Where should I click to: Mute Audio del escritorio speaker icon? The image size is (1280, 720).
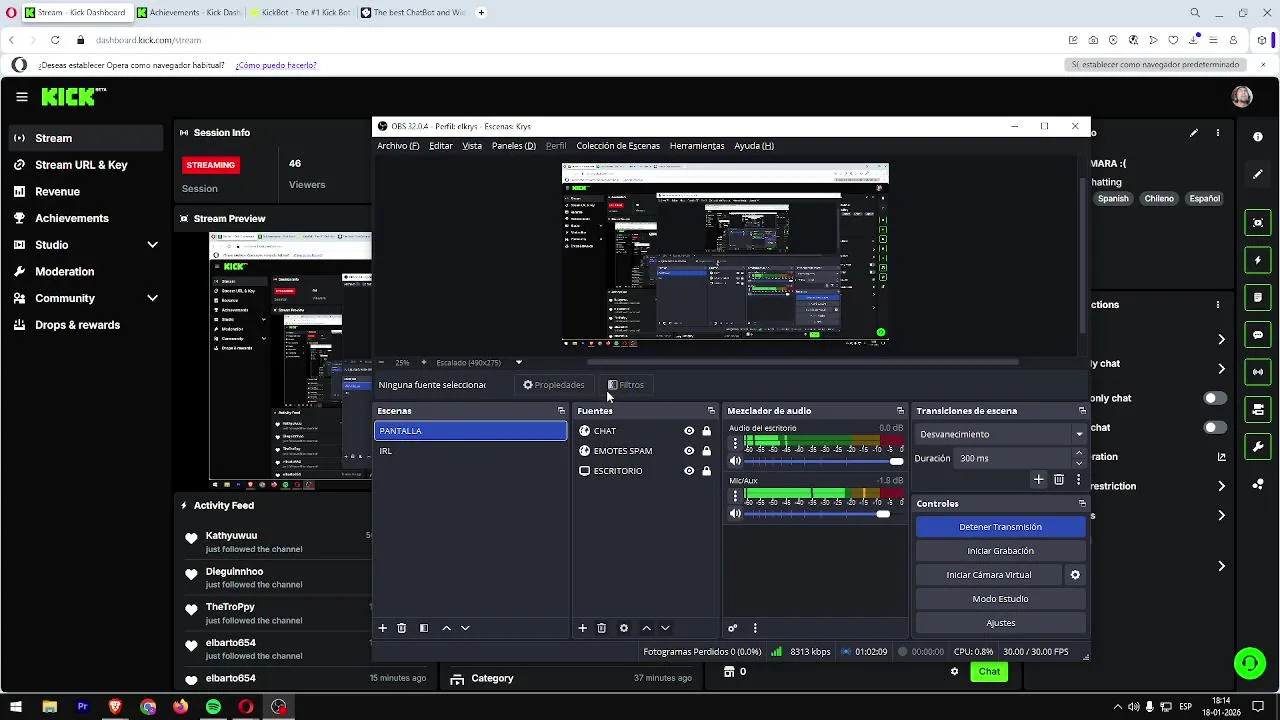[735, 461]
